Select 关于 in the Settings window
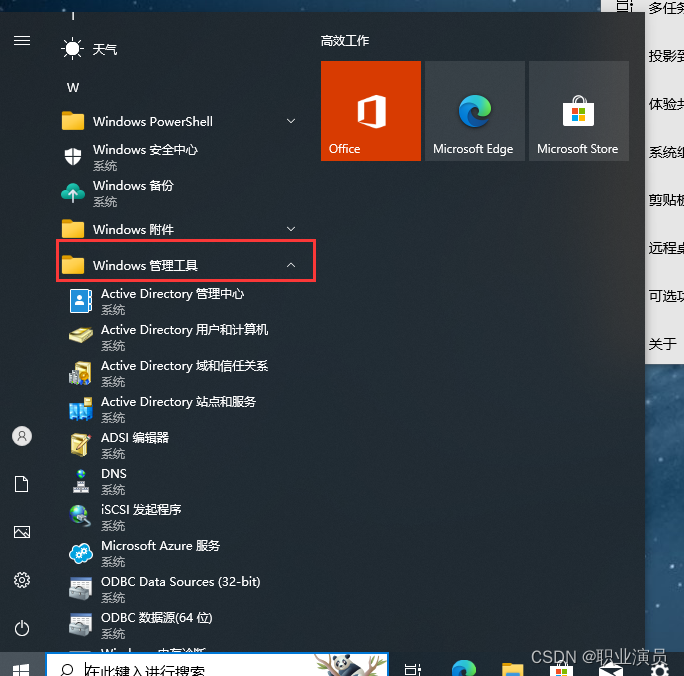The height and width of the screenshot is (676, 684). [662, 344]
